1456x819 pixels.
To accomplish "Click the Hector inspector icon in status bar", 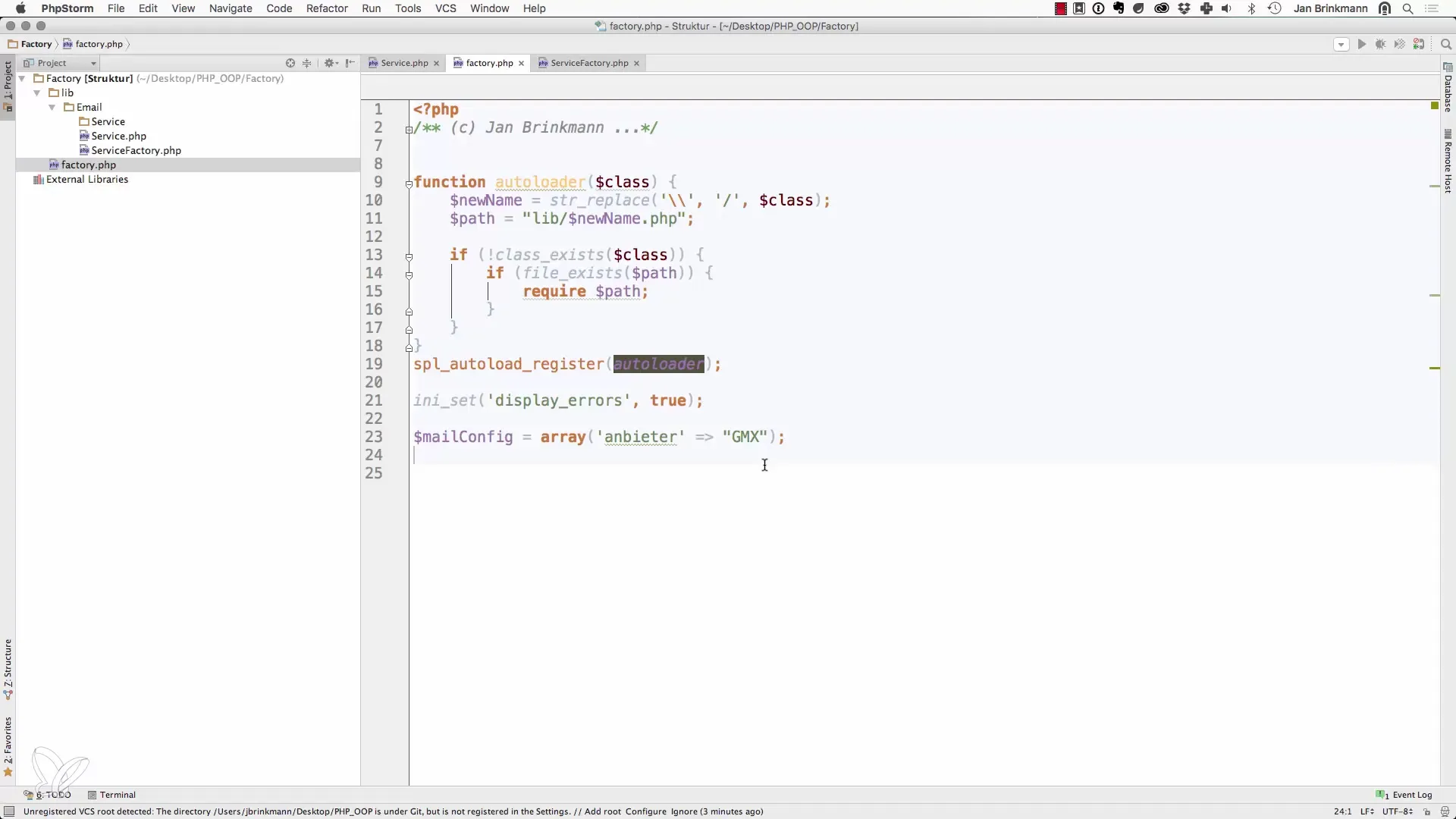I will (x=1445, y=811).
